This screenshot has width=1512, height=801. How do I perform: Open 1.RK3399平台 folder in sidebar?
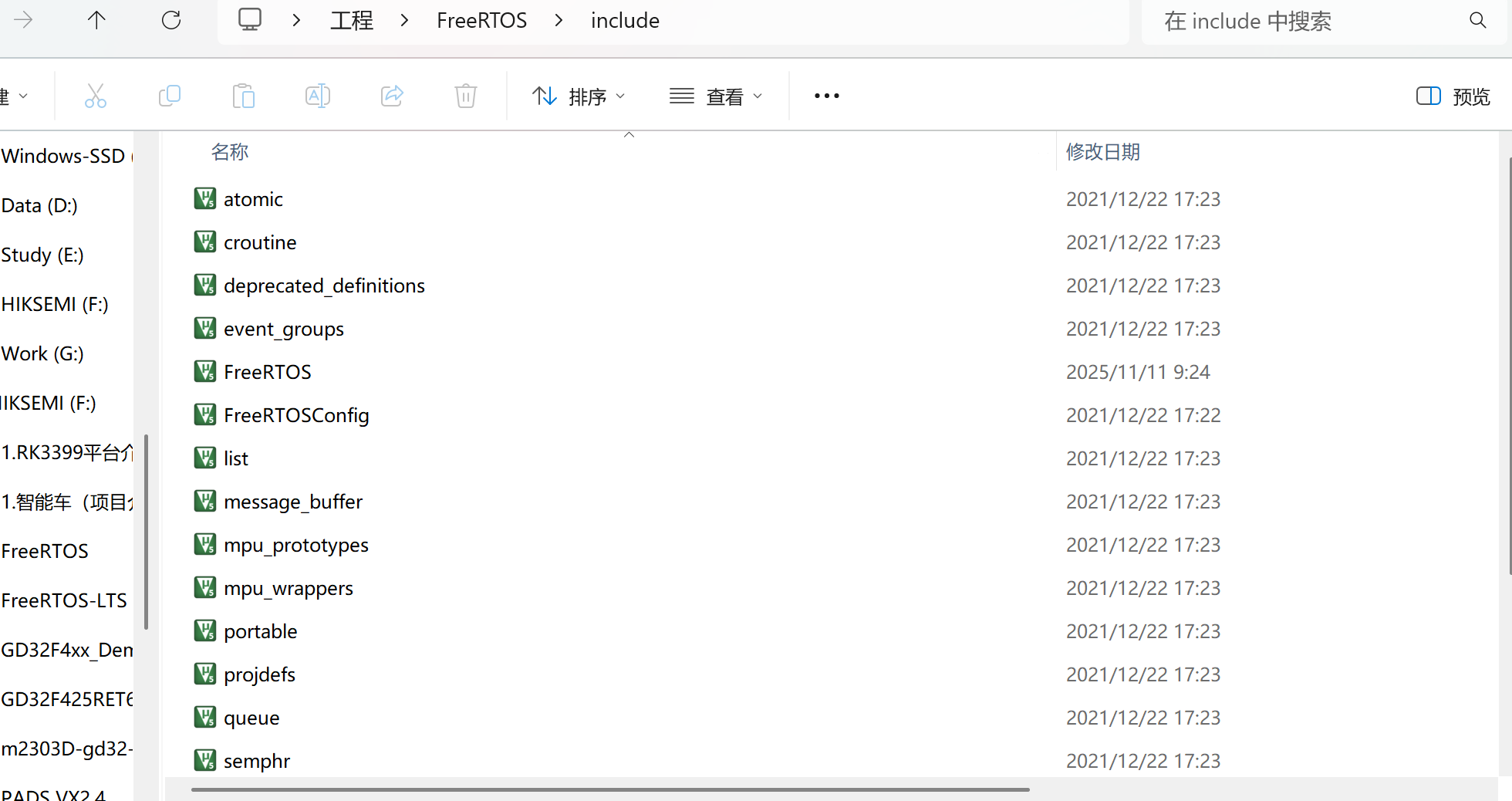click(66, 452)
